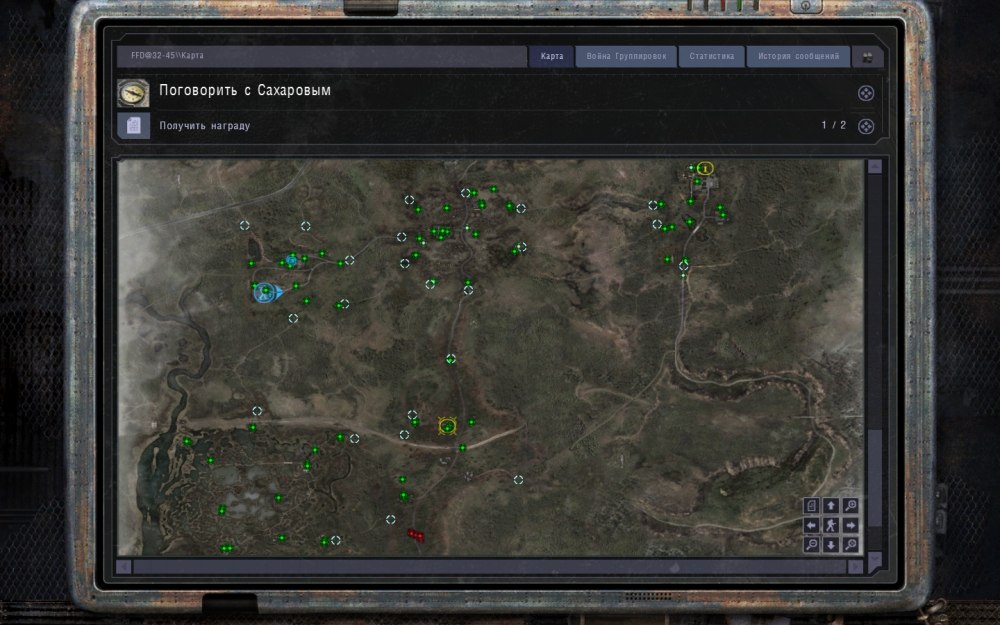1000x625 pixels.
Task: Click the compass icon beside Поговорить с Сахаровым
Action: (133, 92)
